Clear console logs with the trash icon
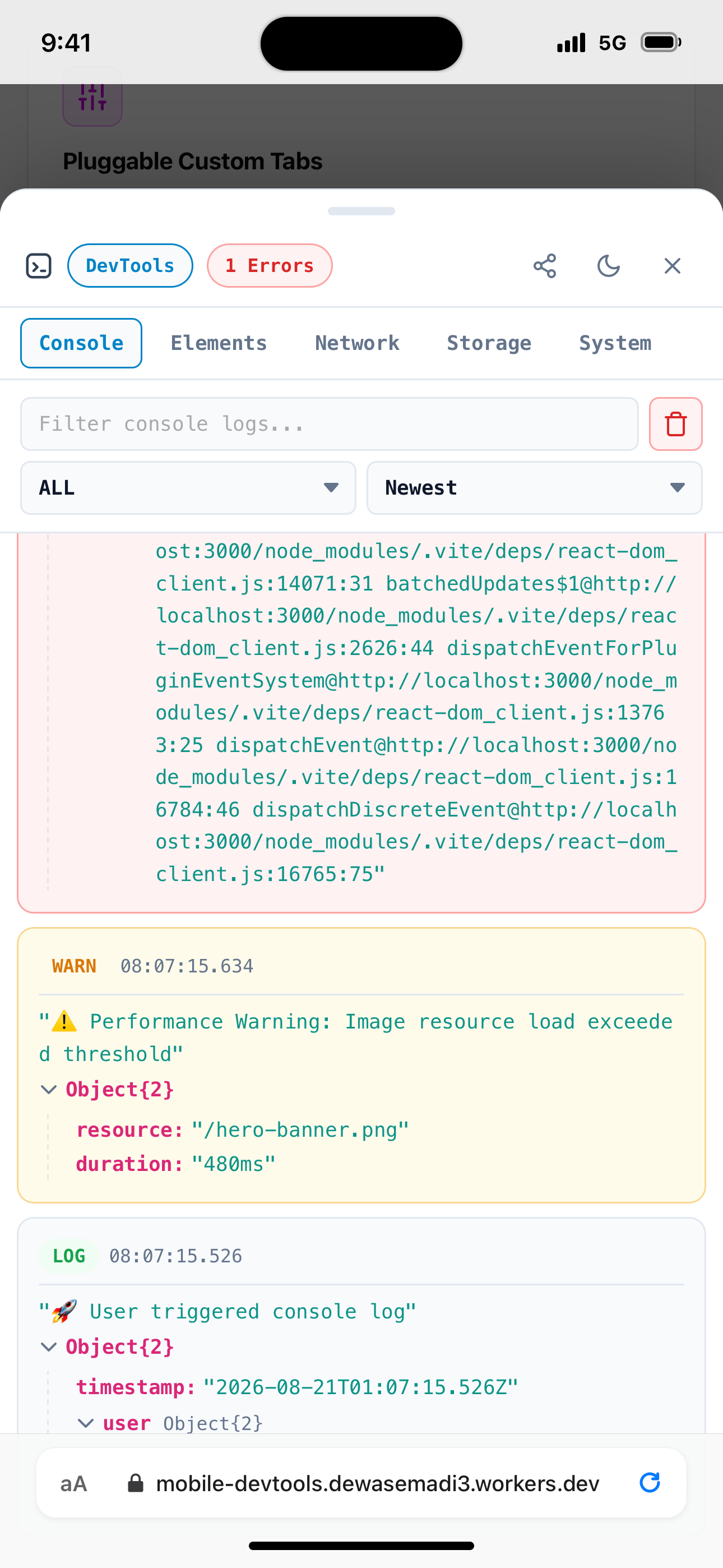 tap(675, 425)
